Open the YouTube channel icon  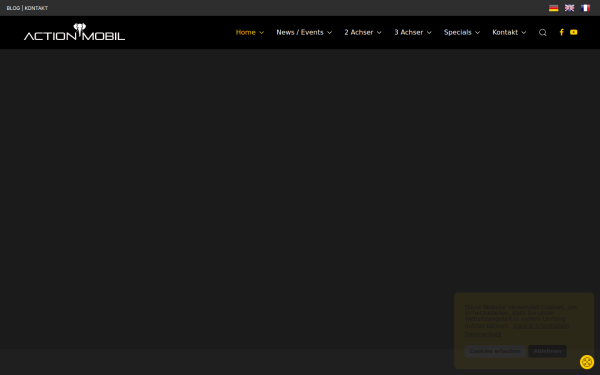point(574,32)
